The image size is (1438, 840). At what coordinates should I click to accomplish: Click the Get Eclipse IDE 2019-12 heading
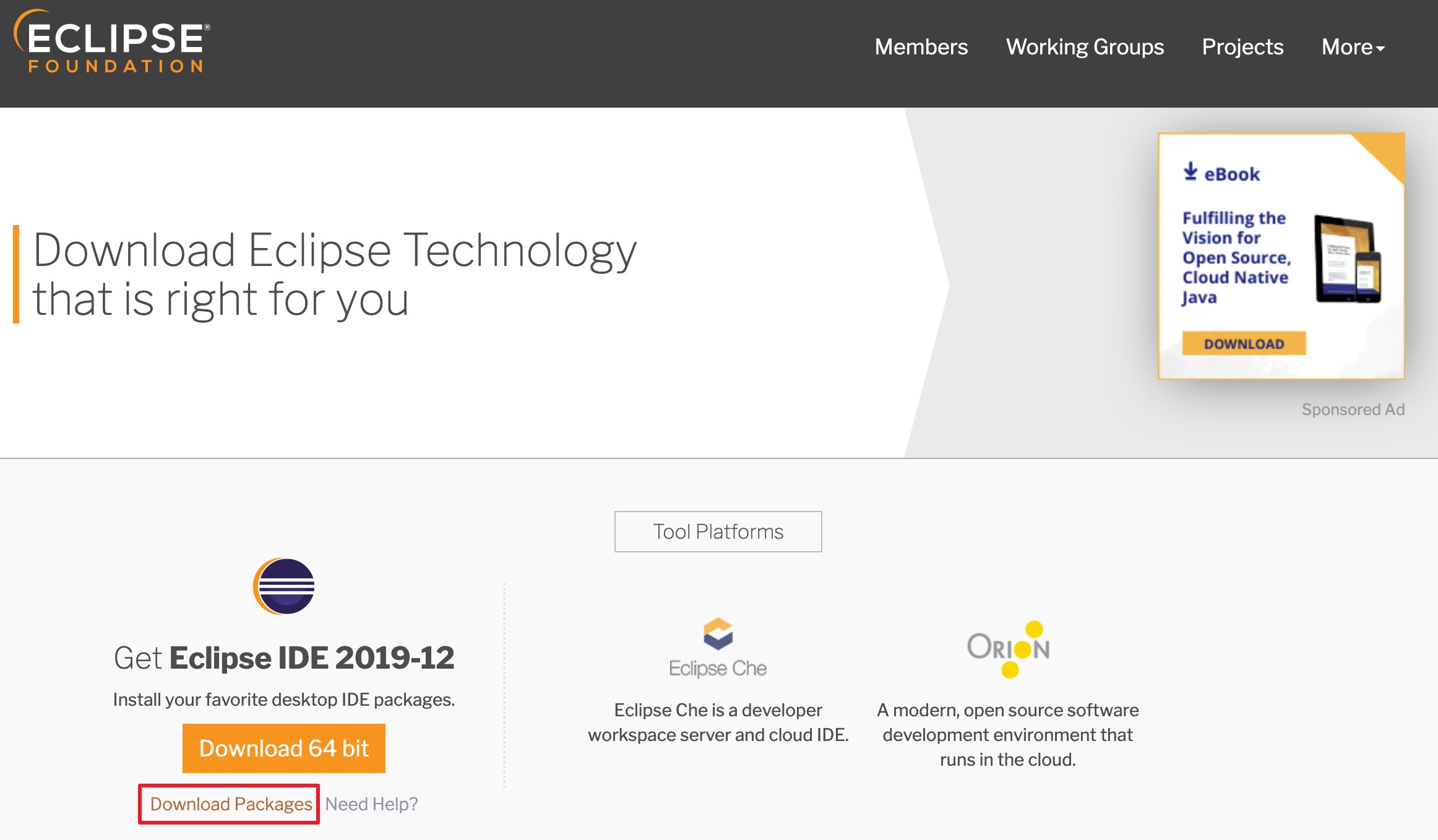point(284,658)
